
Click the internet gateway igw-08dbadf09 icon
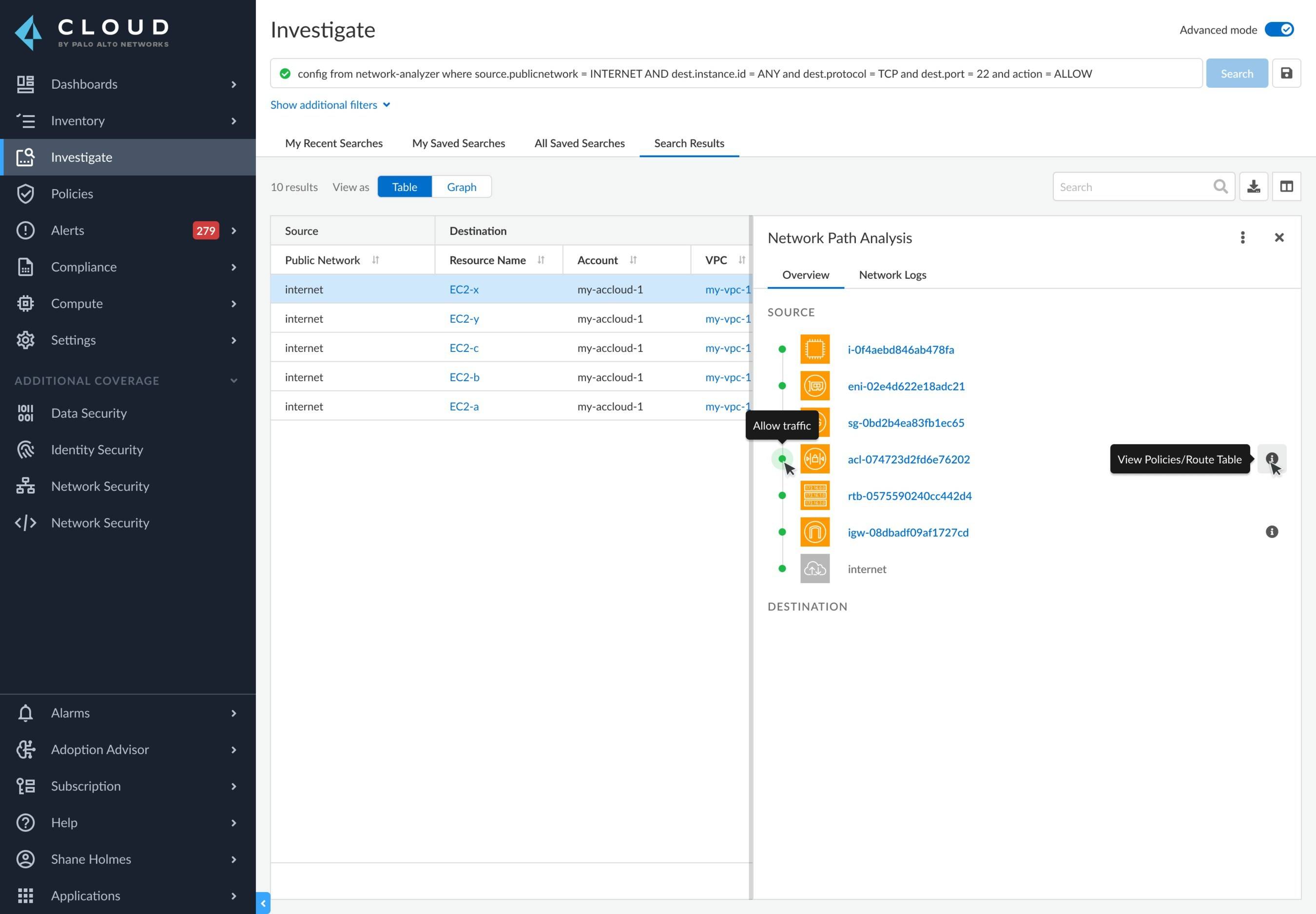tap(814, 531)
